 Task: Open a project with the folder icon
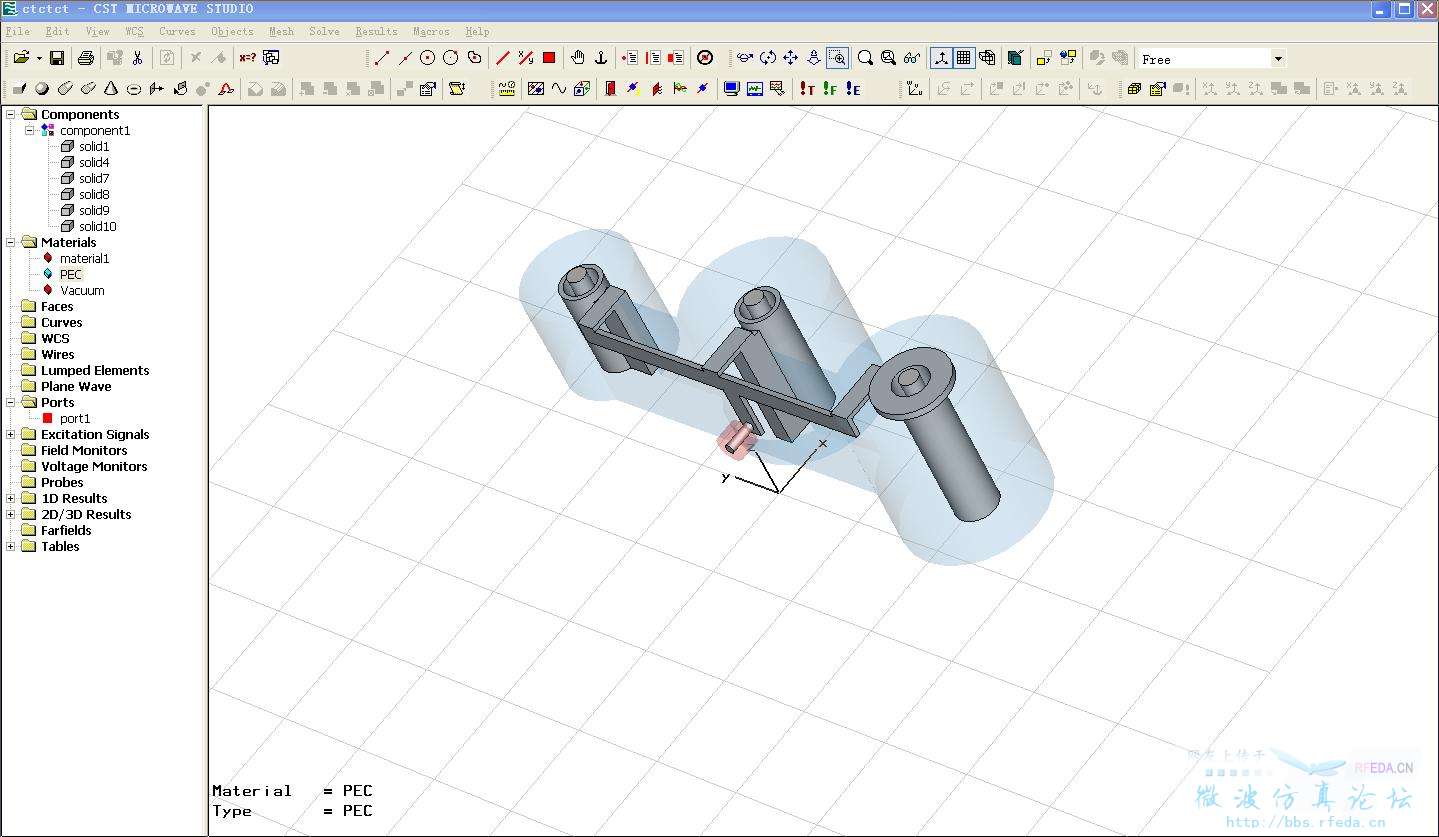coord(21,58)
